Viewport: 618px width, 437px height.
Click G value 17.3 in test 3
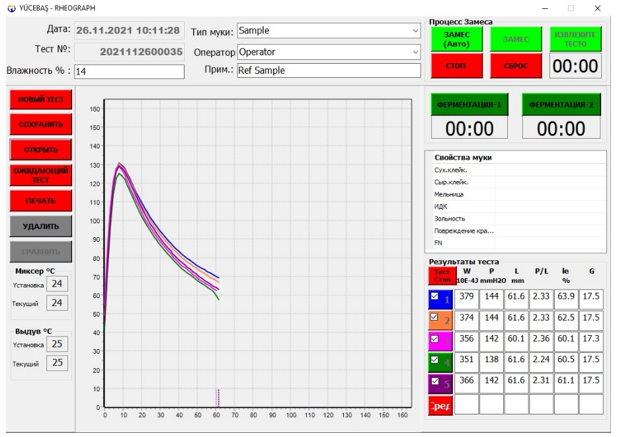pos(591,341)
